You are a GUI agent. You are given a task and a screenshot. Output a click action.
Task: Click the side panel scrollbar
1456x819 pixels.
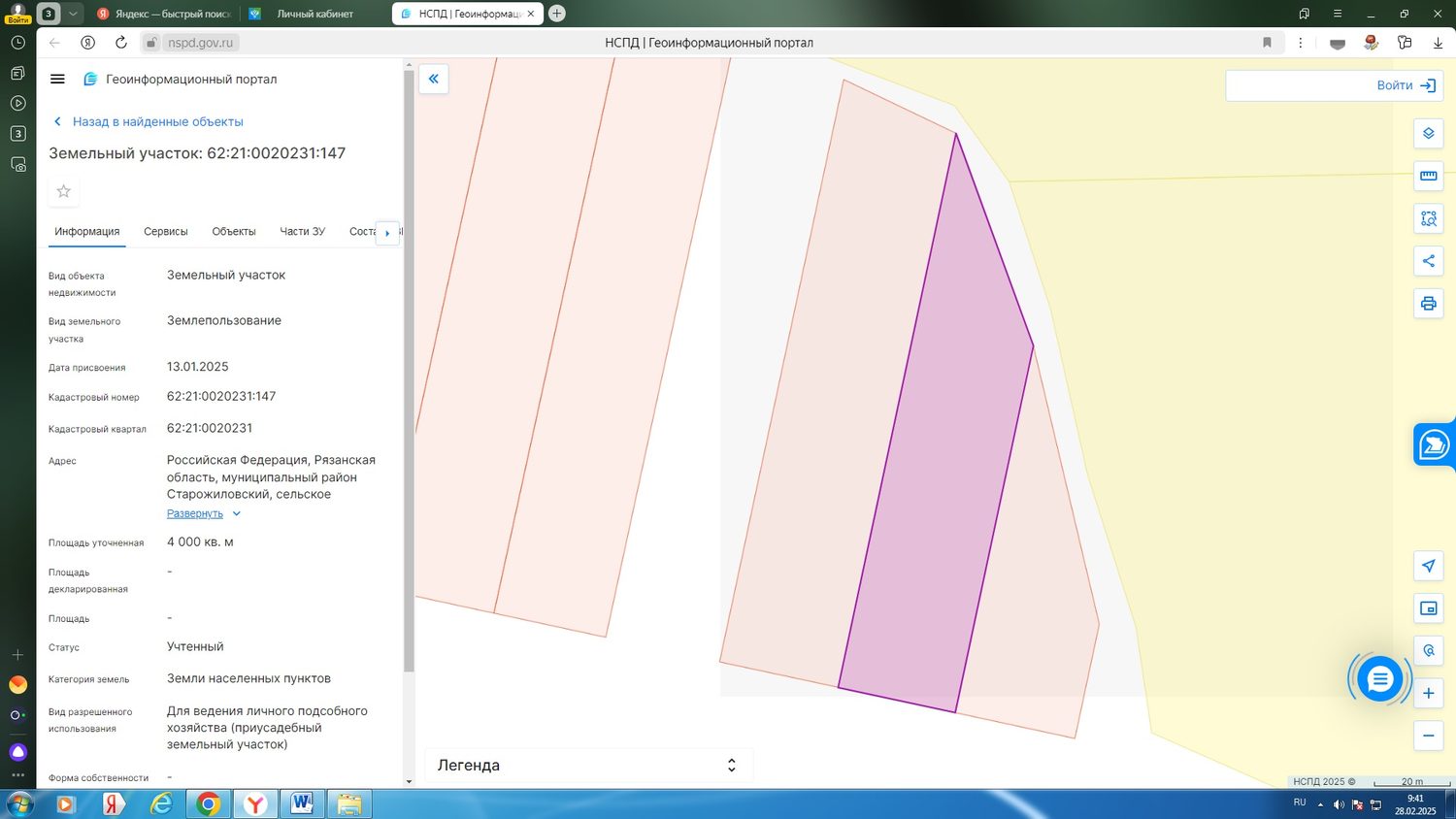point(409,369)
